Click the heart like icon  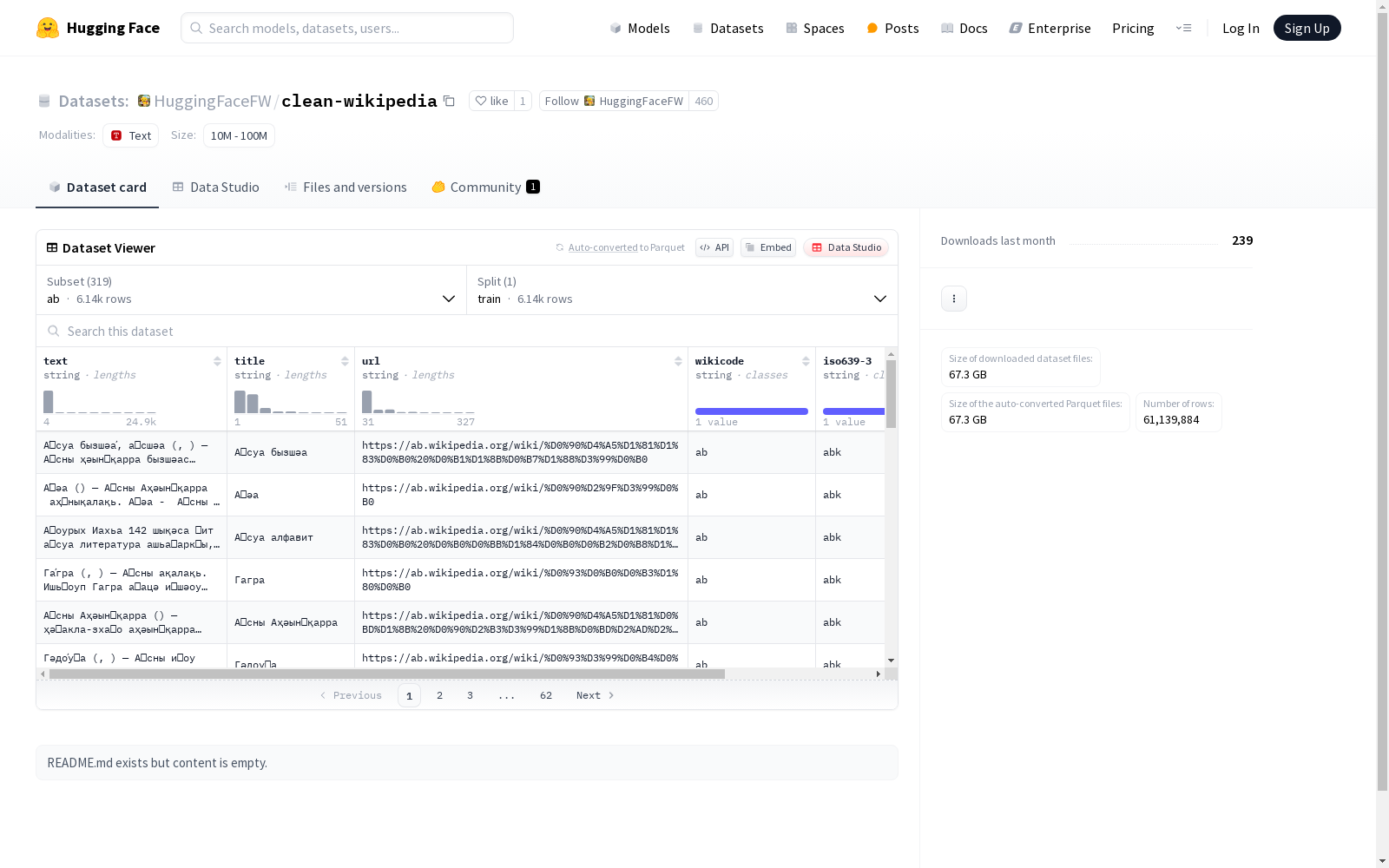(x=481, y=101)
